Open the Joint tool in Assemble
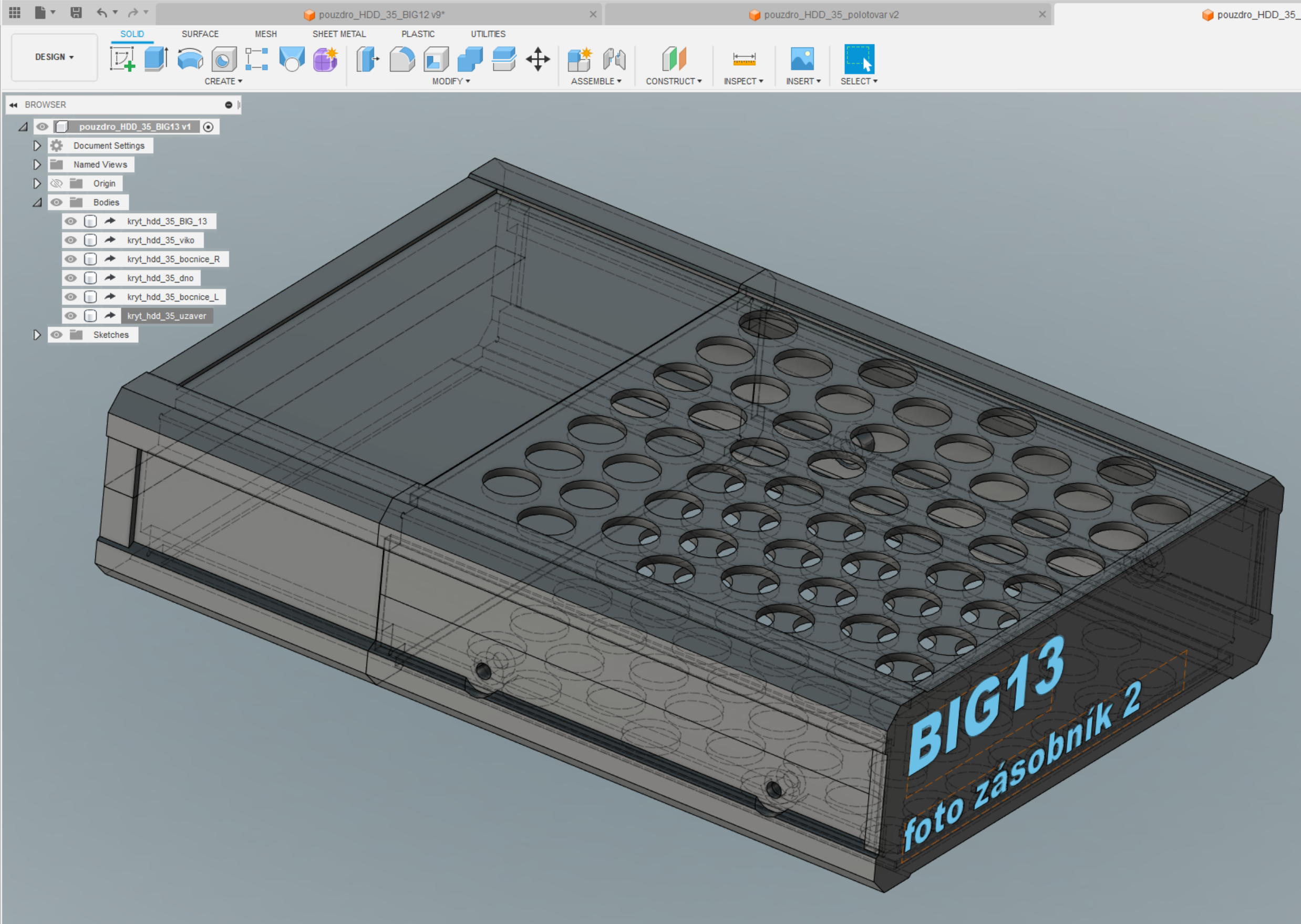This screenshot has width=1301, height=924. (x=614, y=59)
